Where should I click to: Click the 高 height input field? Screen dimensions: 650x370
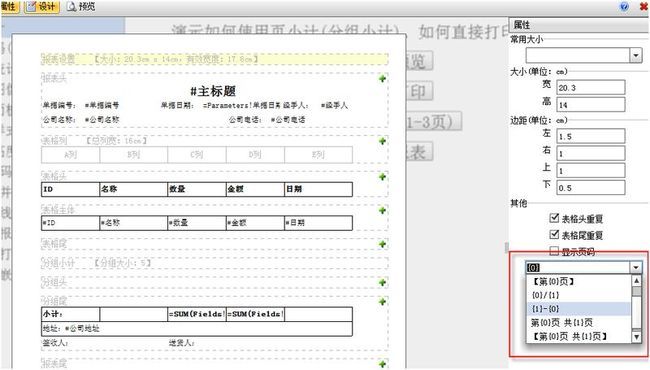coord(590,104)
